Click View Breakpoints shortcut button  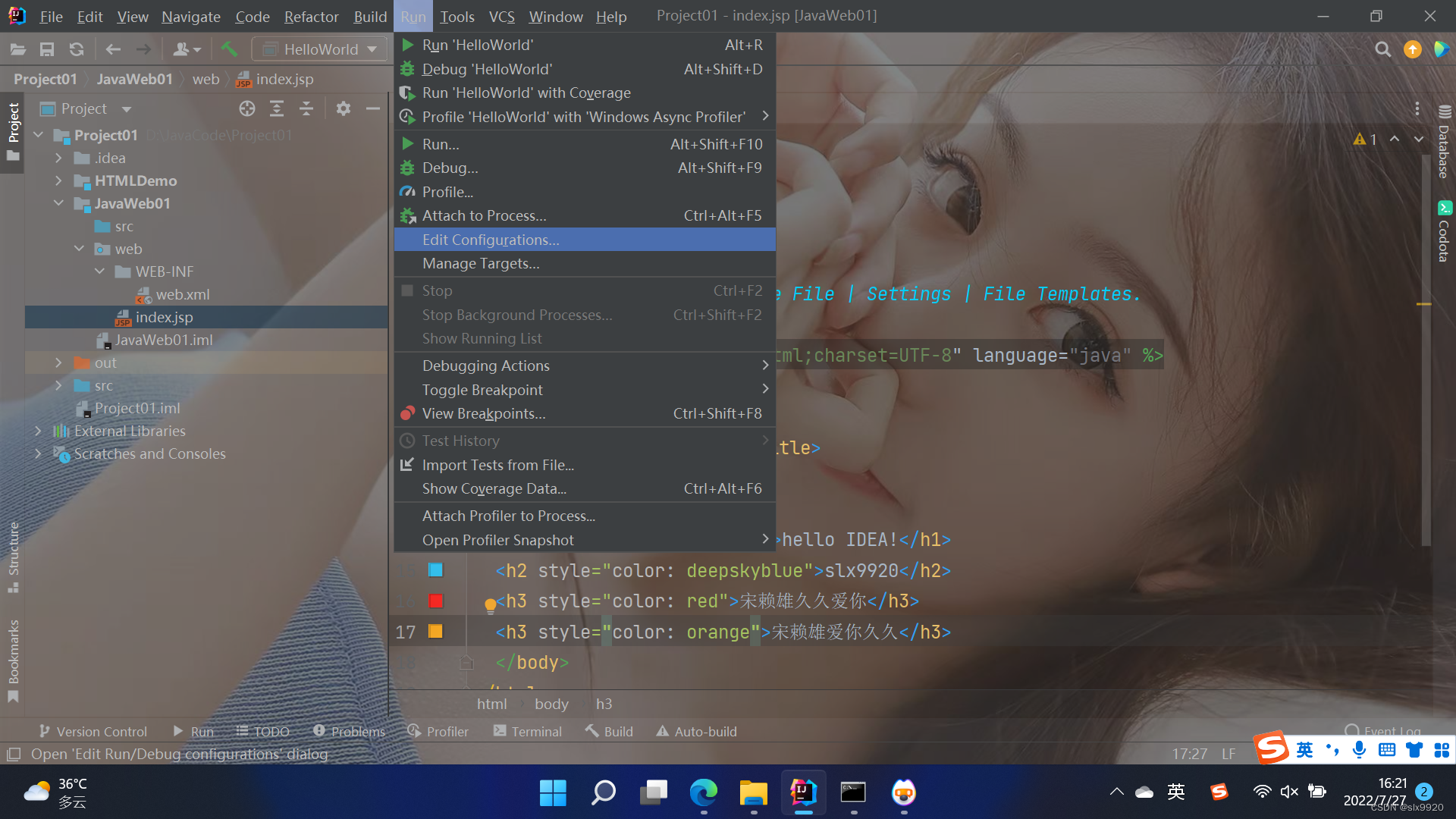[x=483, y=413]
